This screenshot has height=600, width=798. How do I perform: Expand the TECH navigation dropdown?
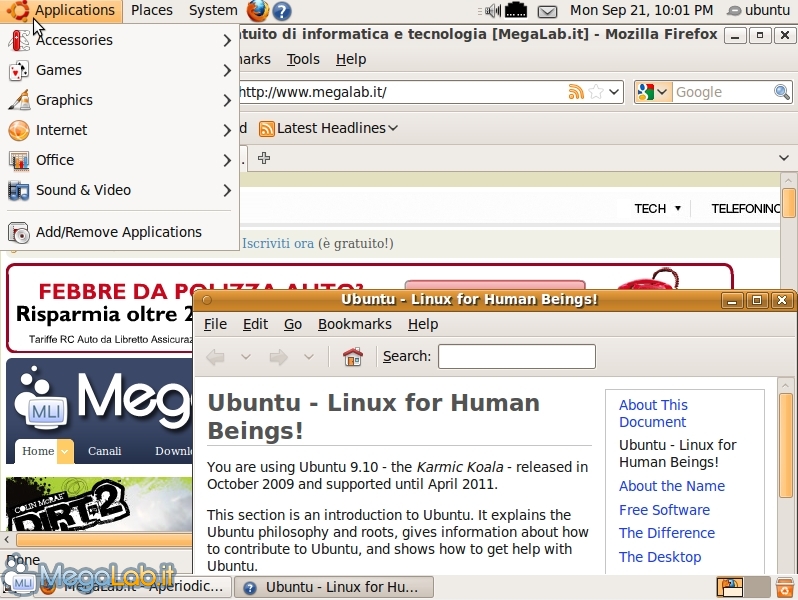pos(657,209)
